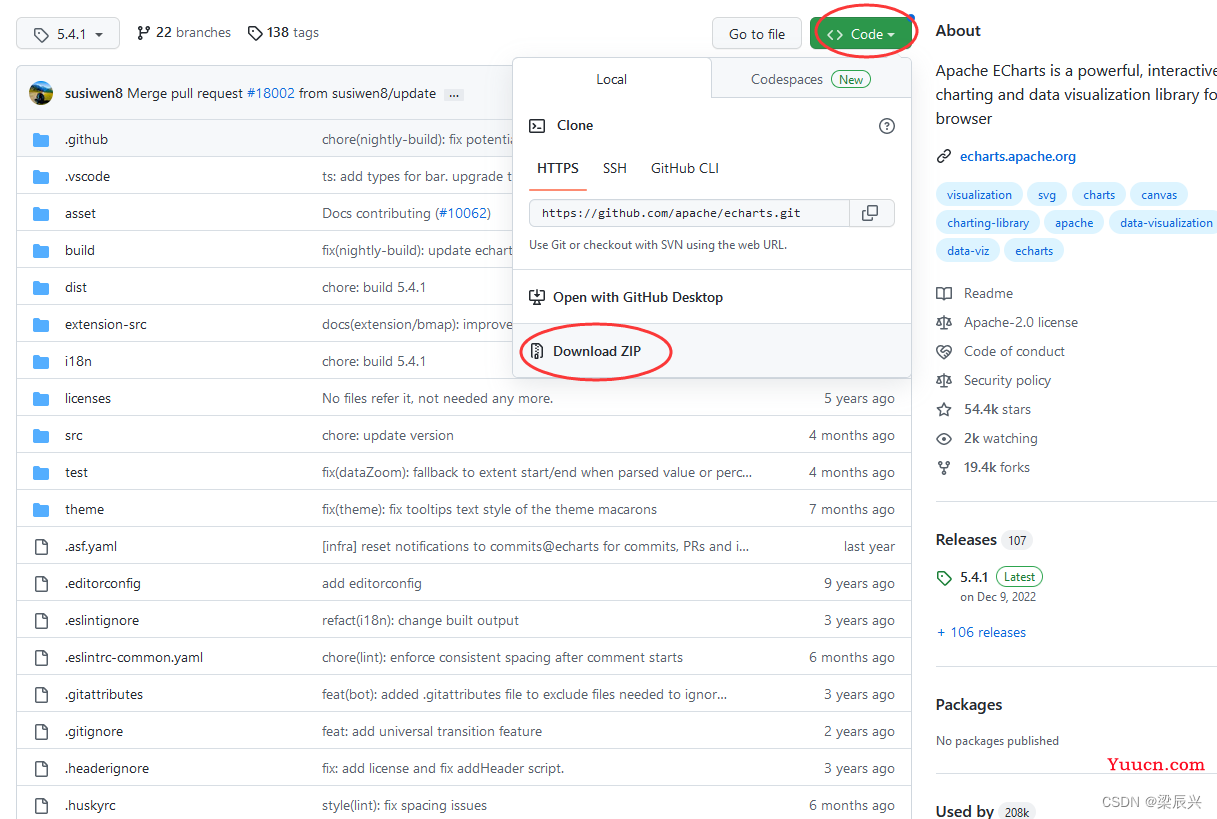Open the licenses folder
1217x819 pixels.
coord(88,398)
